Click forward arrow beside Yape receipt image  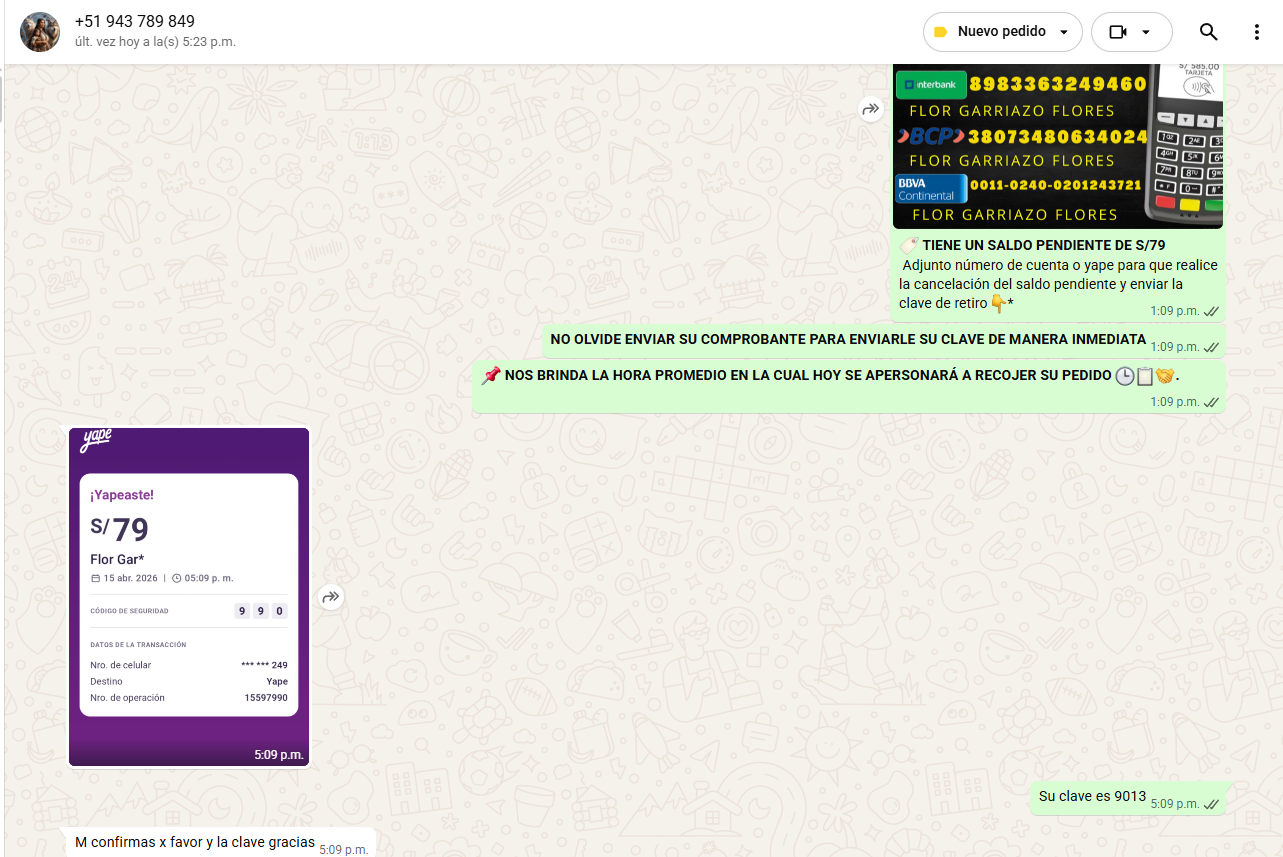(x=330, y=598)
